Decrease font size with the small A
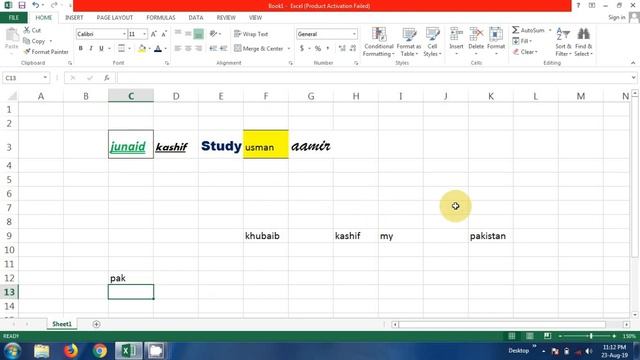 [x=164, y=34]
